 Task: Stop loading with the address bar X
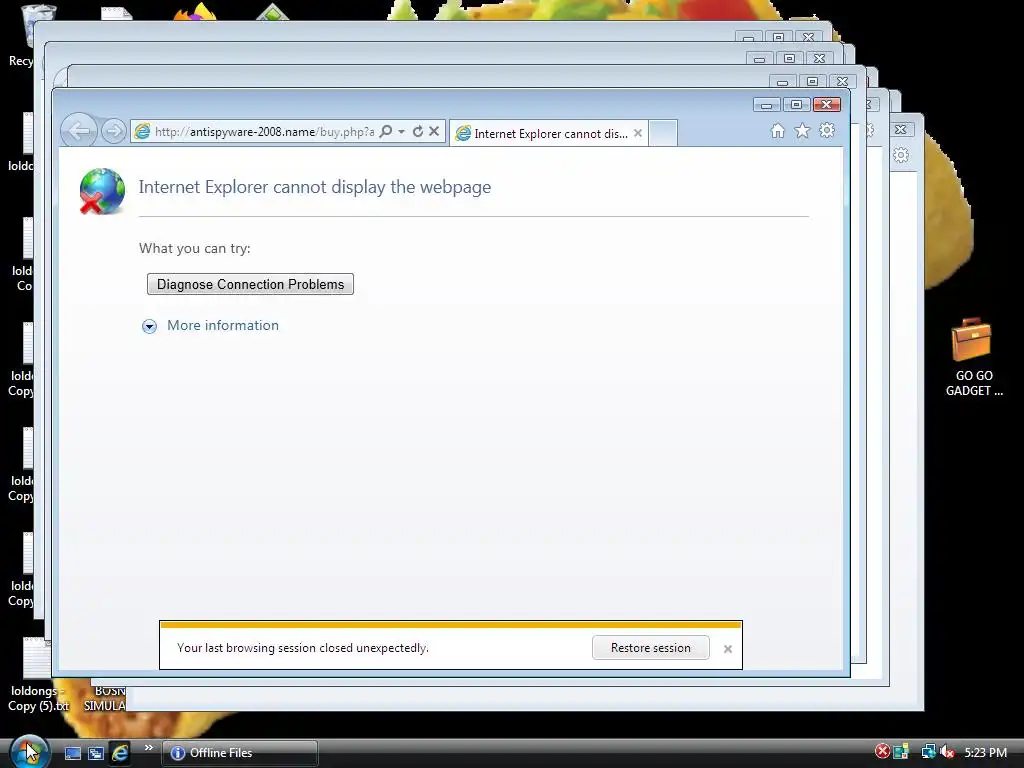coord(434,131)
